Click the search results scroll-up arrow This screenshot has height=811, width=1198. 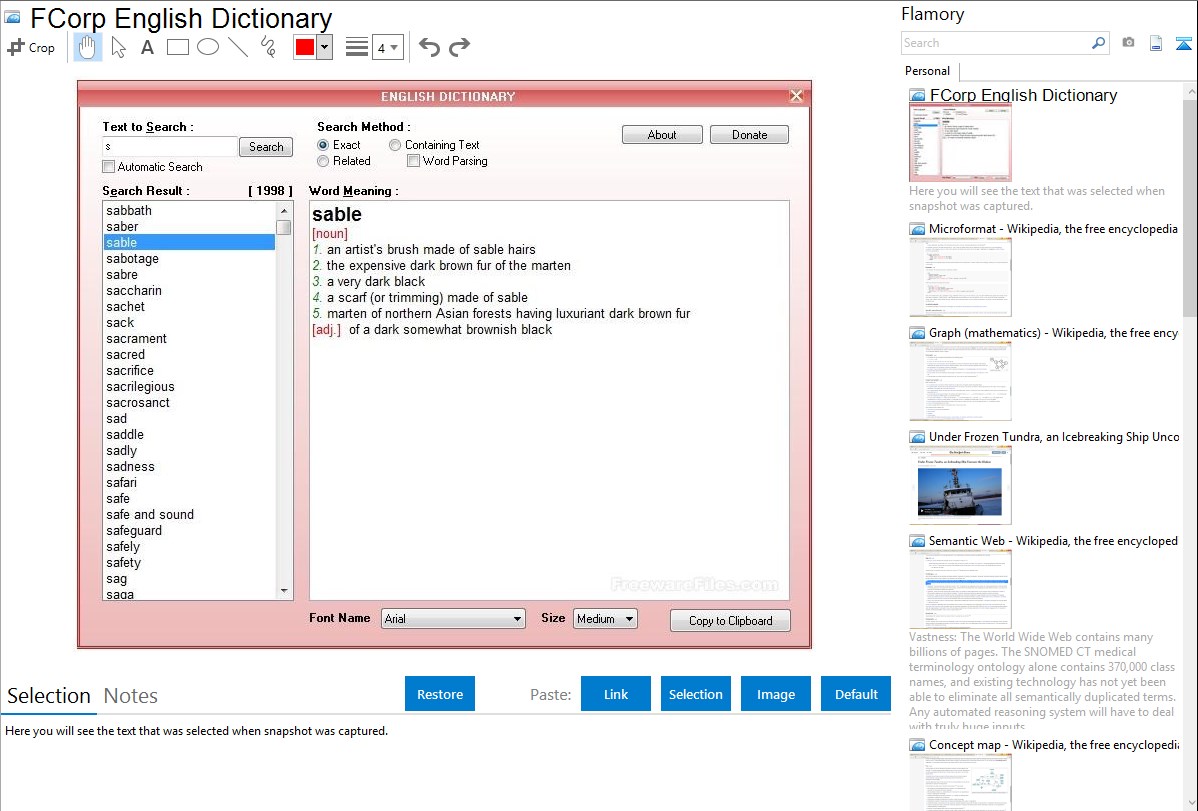pyautogui.click(x=284, y=210)
